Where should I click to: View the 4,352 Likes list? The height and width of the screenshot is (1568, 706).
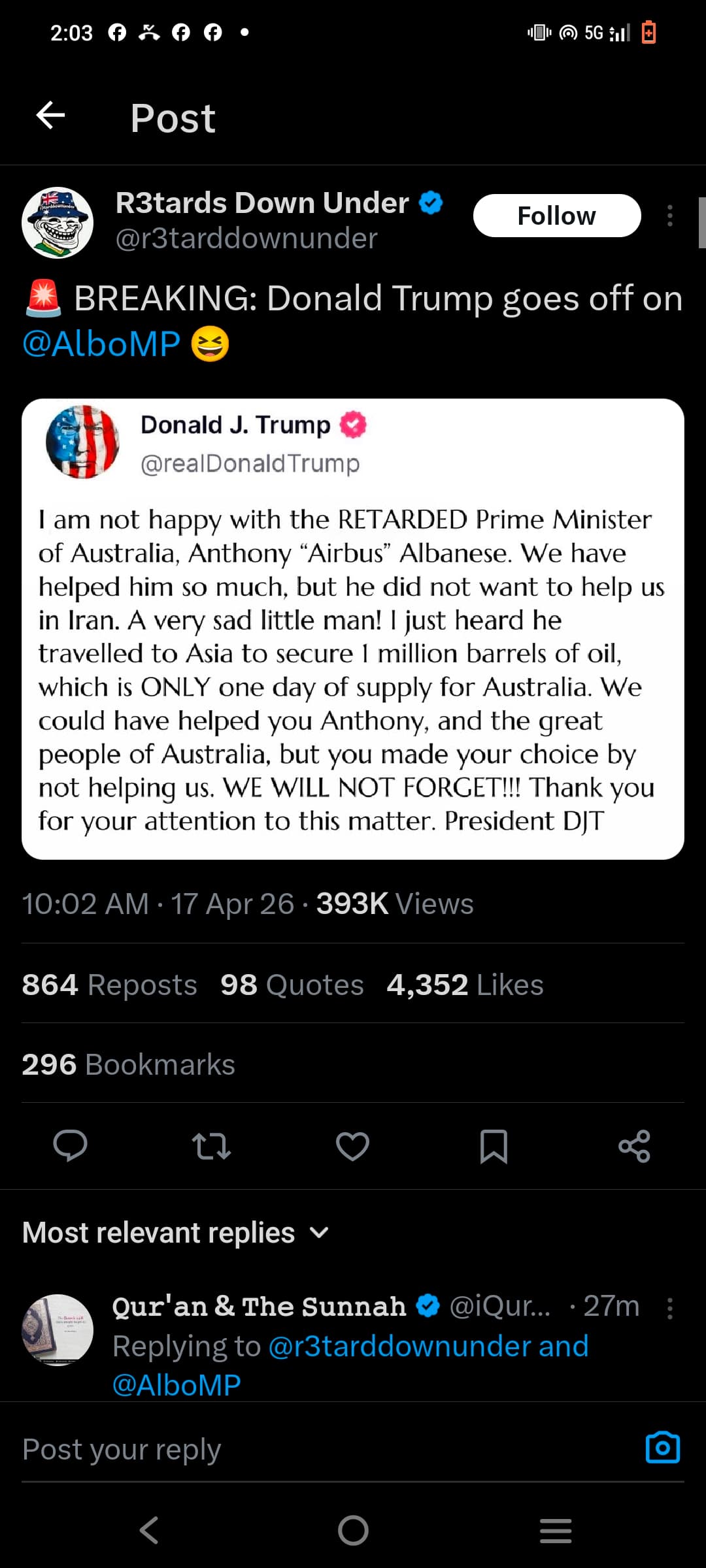[x=465, y=985]
